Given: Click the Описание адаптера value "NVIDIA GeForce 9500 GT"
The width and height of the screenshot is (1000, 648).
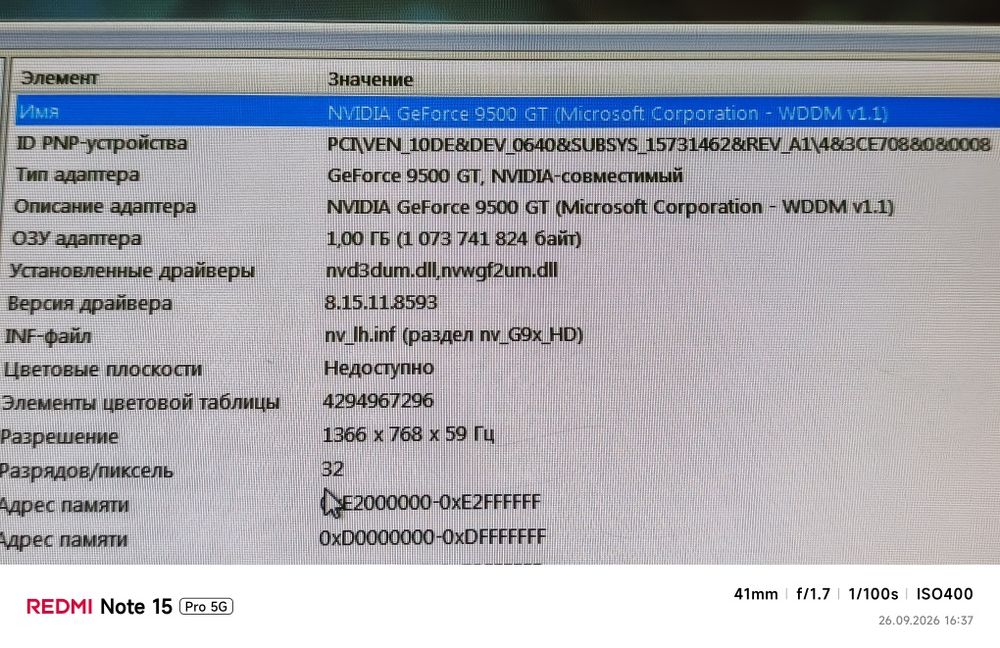Looking at the screenshot, I should [x=610, y=207].
